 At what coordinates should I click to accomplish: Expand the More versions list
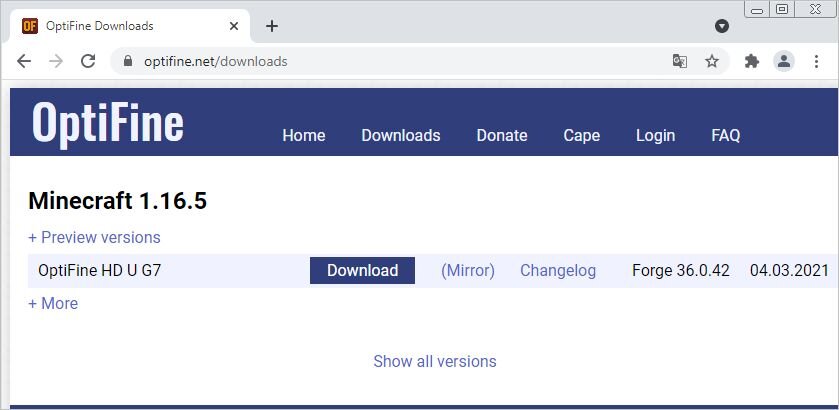click(53, 303)
